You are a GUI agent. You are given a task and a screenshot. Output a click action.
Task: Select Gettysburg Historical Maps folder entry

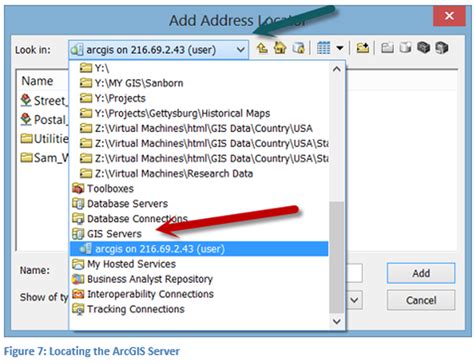199,113
